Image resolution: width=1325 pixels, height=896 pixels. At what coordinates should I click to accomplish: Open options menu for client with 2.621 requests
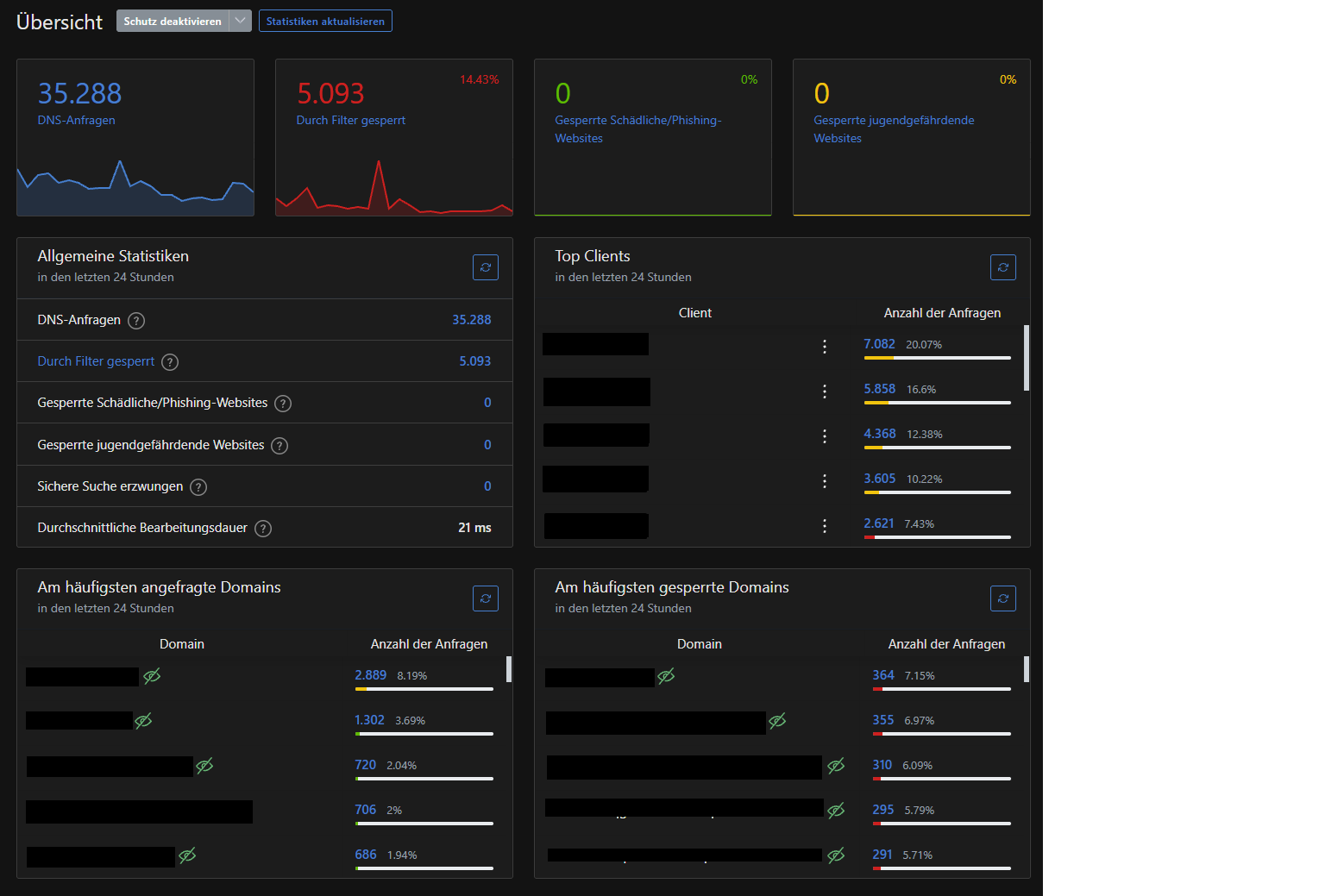point(825,525)
